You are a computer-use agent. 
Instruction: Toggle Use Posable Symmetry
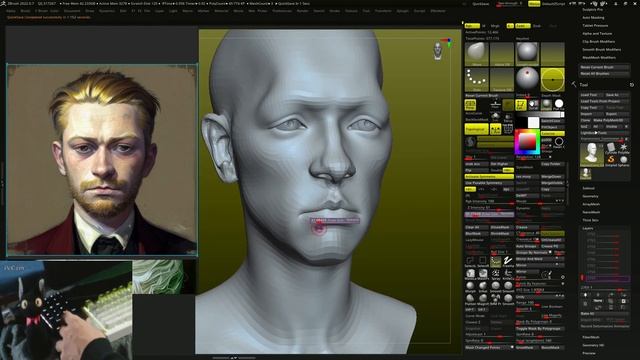(489, 183)
